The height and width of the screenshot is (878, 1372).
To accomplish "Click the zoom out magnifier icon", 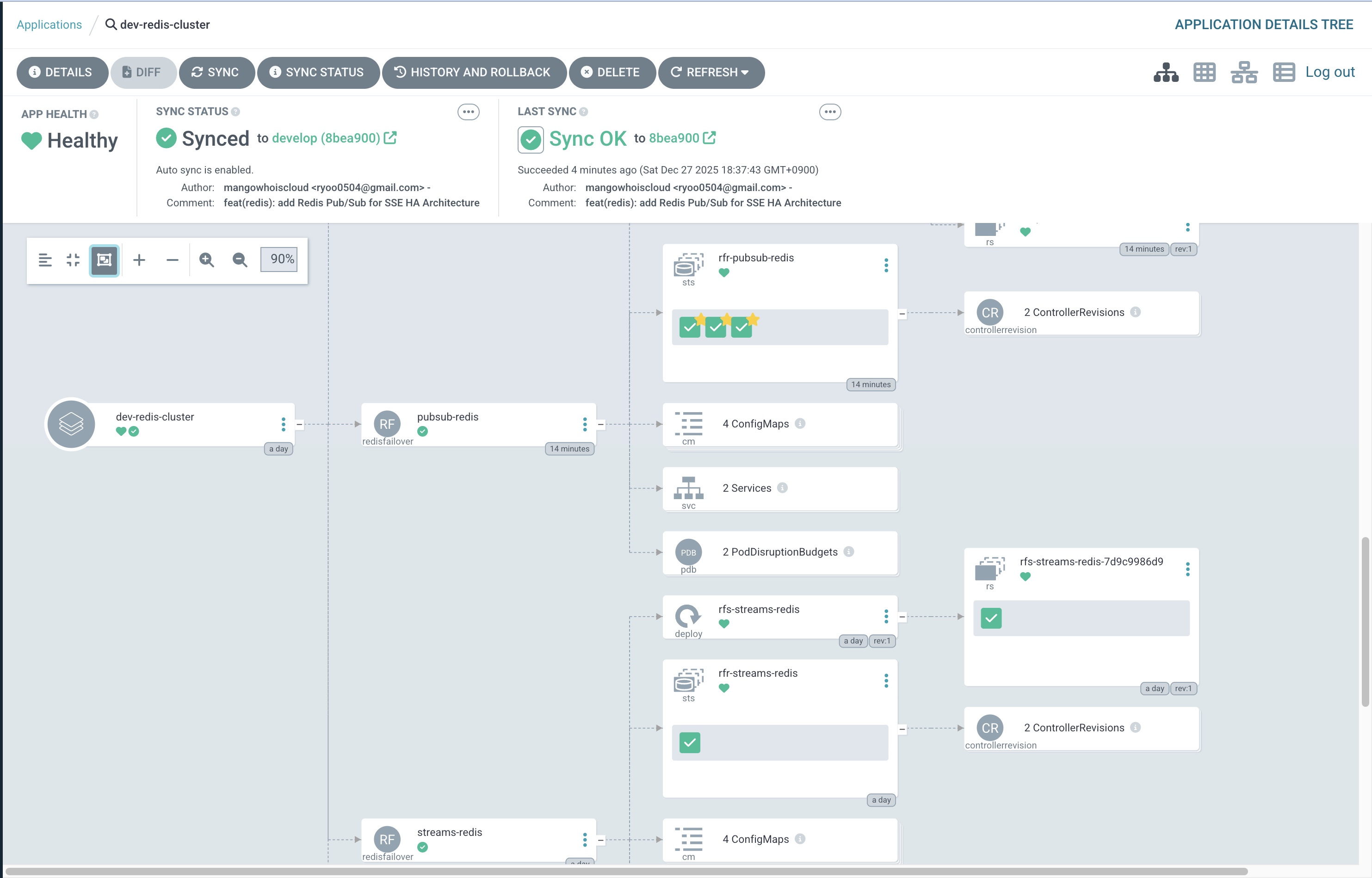I will pyautogui.click(x=240, y=260).
